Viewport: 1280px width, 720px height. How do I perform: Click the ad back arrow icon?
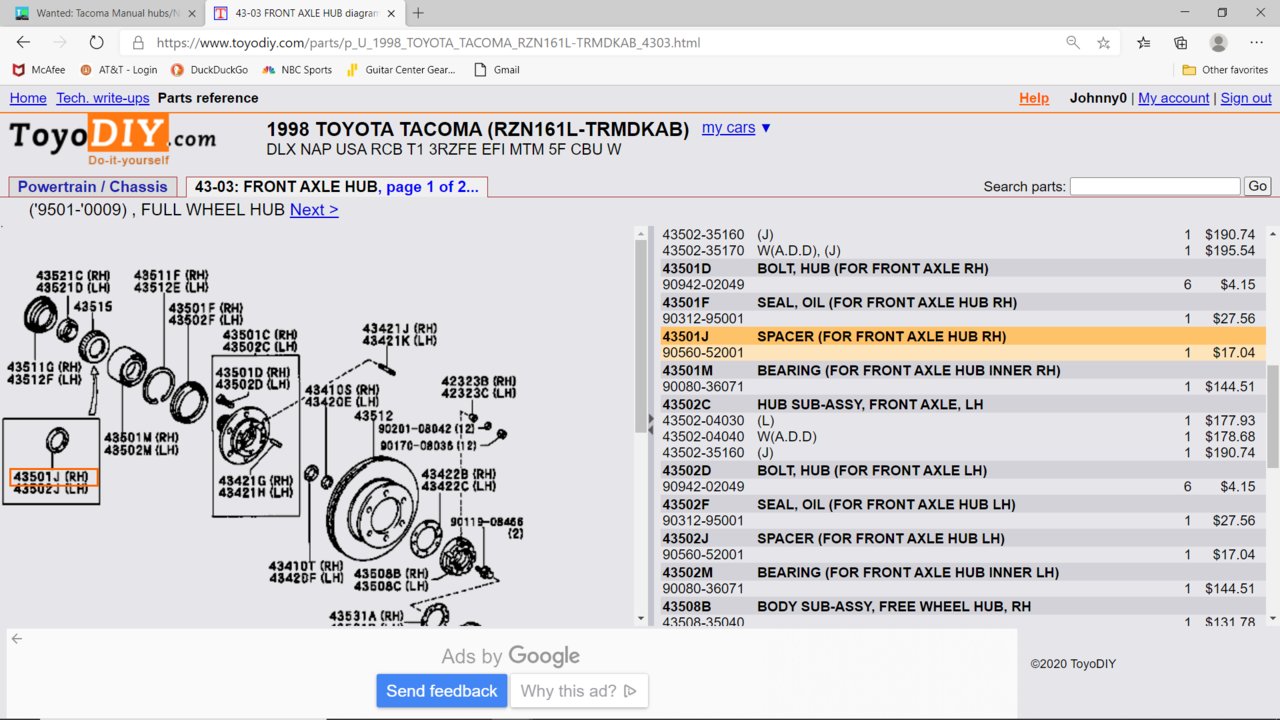(x=16, y=639)
